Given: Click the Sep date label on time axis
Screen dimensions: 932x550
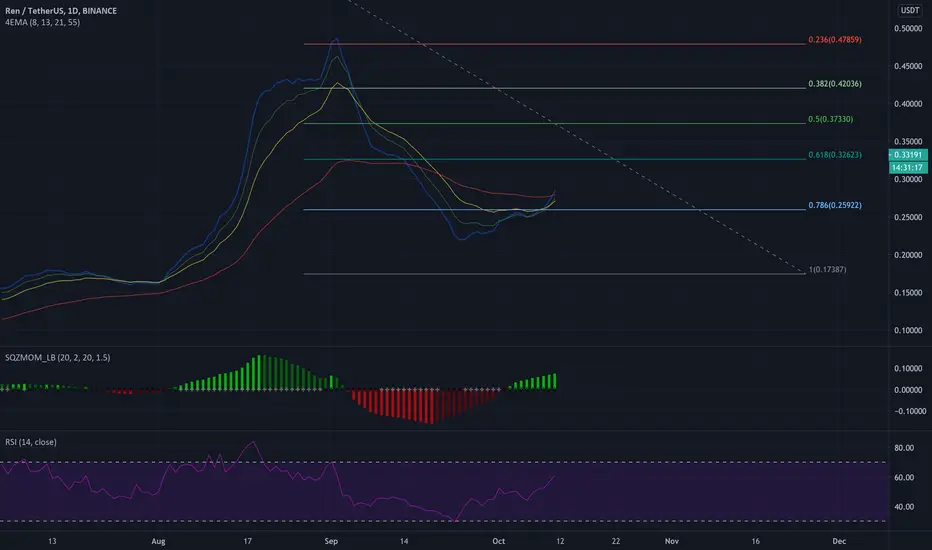Looking at the screenshot, I should pos(331,541).
